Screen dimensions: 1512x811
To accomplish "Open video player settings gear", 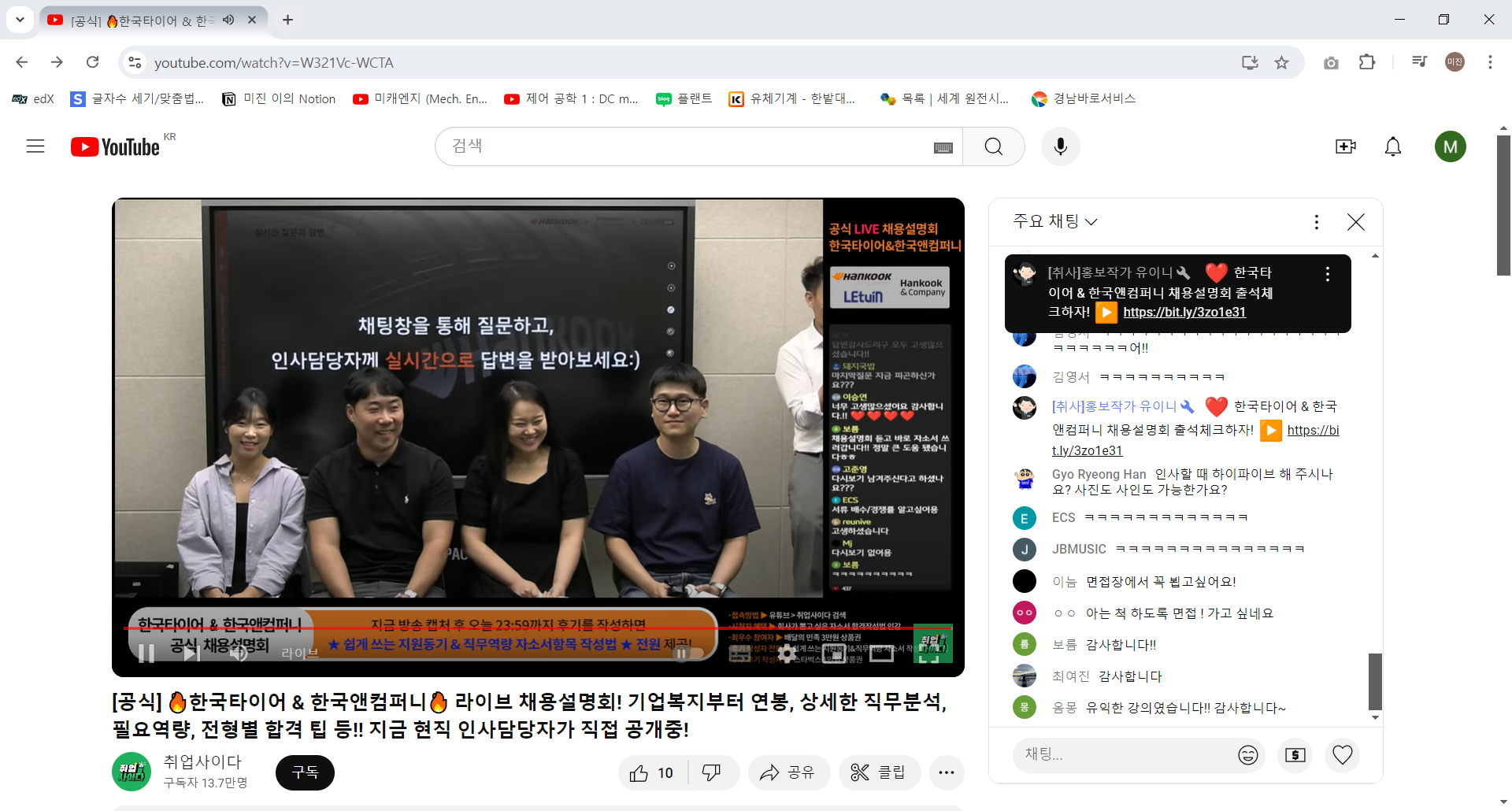I will (786, 654).
